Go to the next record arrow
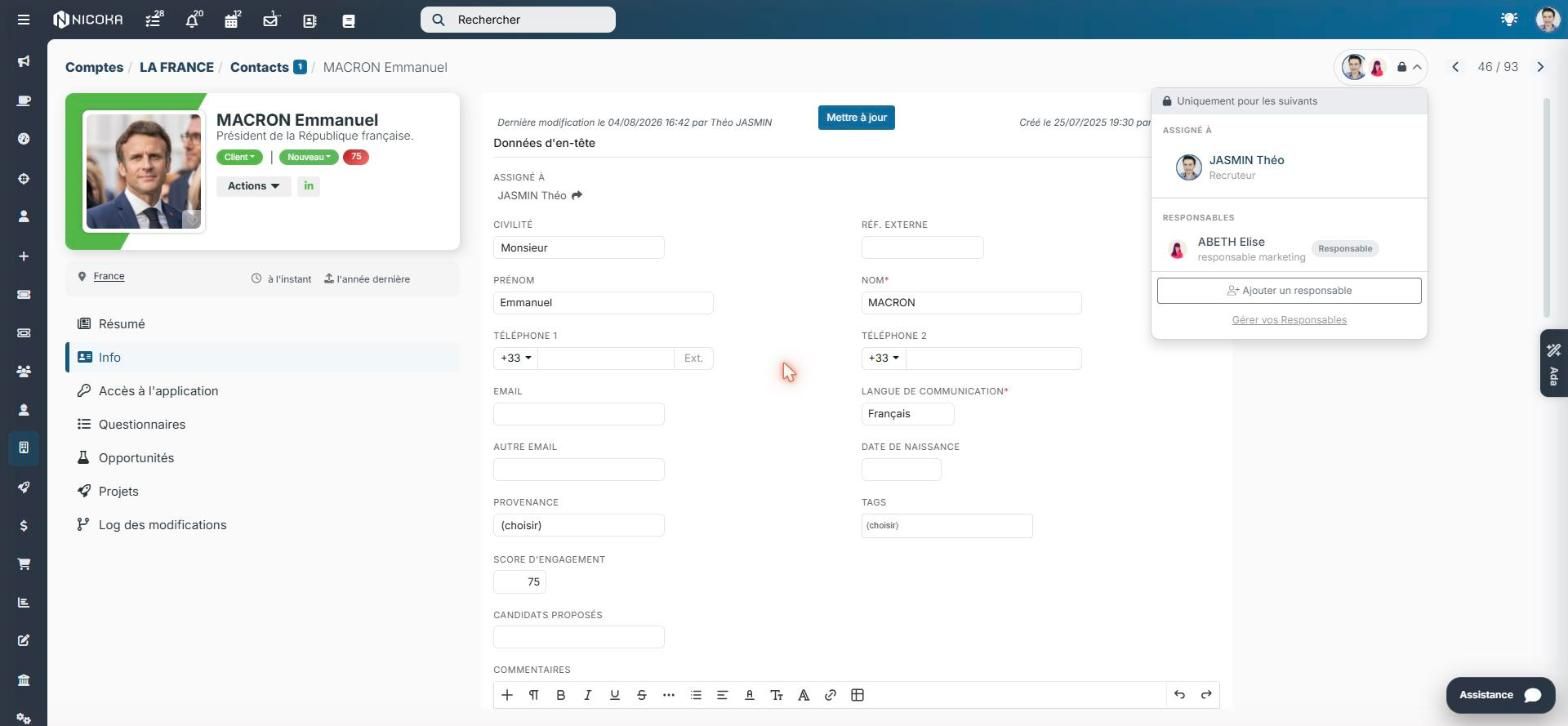 (1540, 67)
